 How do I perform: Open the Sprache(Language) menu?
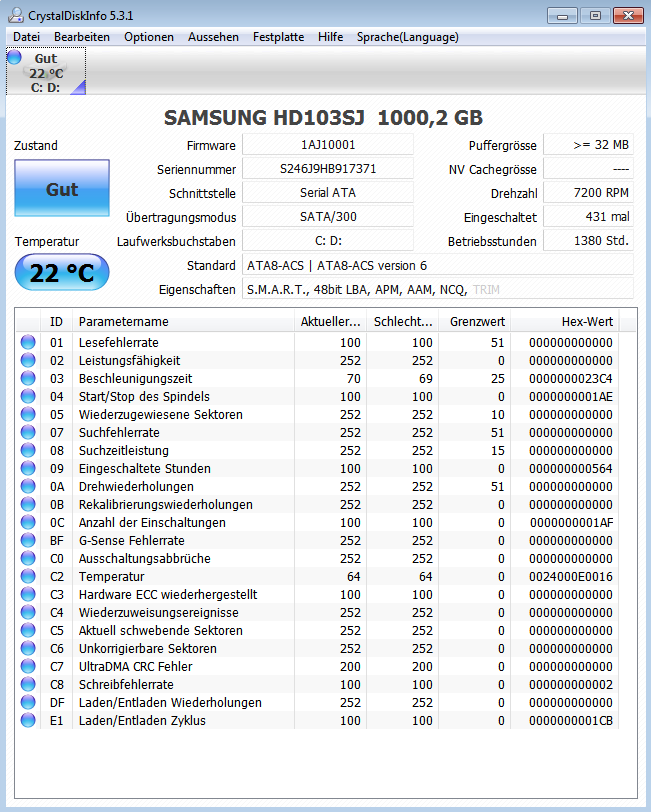pos(408,37)
